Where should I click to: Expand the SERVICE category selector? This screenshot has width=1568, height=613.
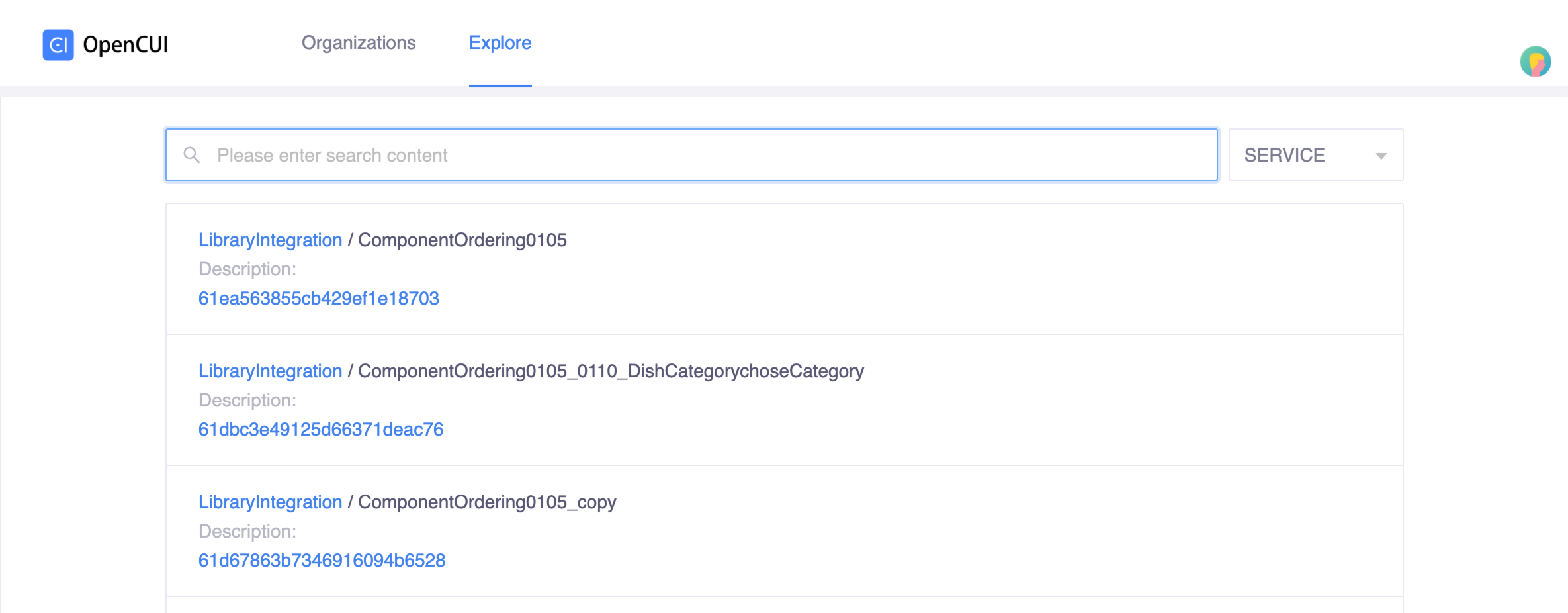coord(1314,155)
